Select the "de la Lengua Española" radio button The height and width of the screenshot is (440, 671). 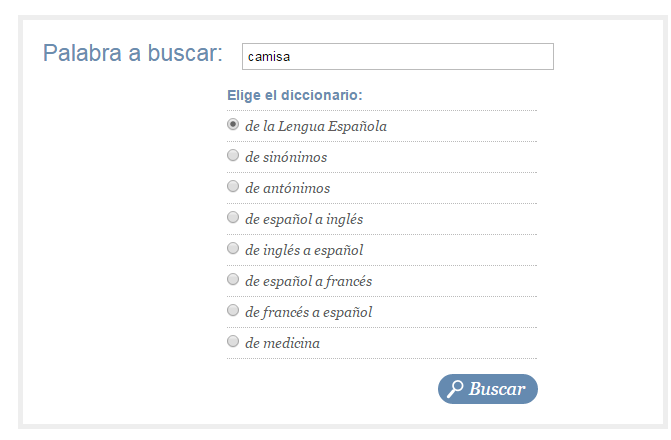[233, 125]
